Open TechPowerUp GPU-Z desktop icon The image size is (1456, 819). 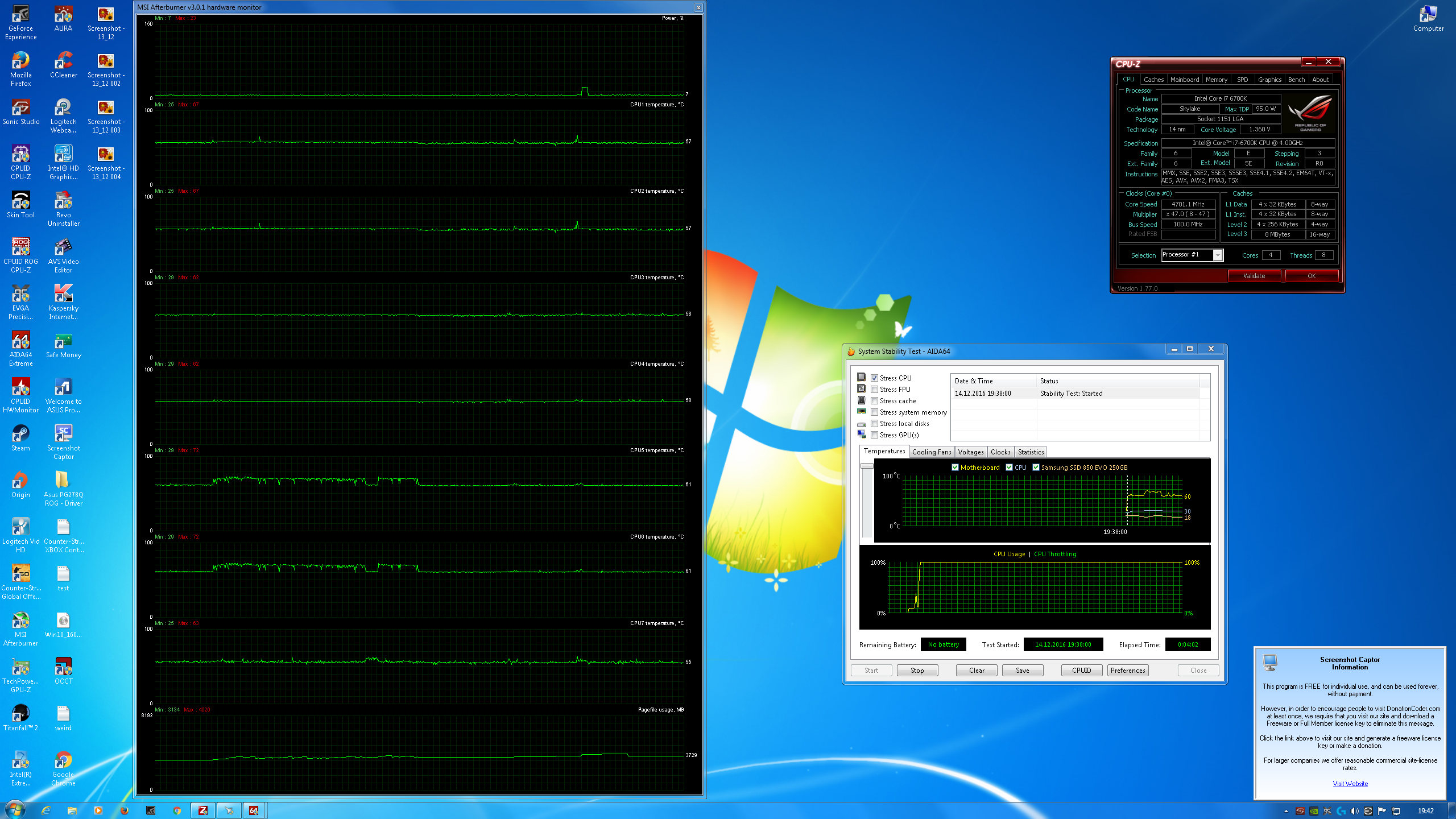pos(20,675)
